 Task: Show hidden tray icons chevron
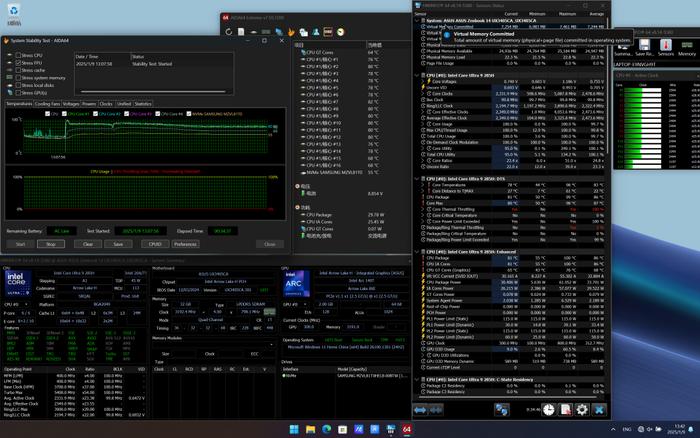(x=613, y=429)
